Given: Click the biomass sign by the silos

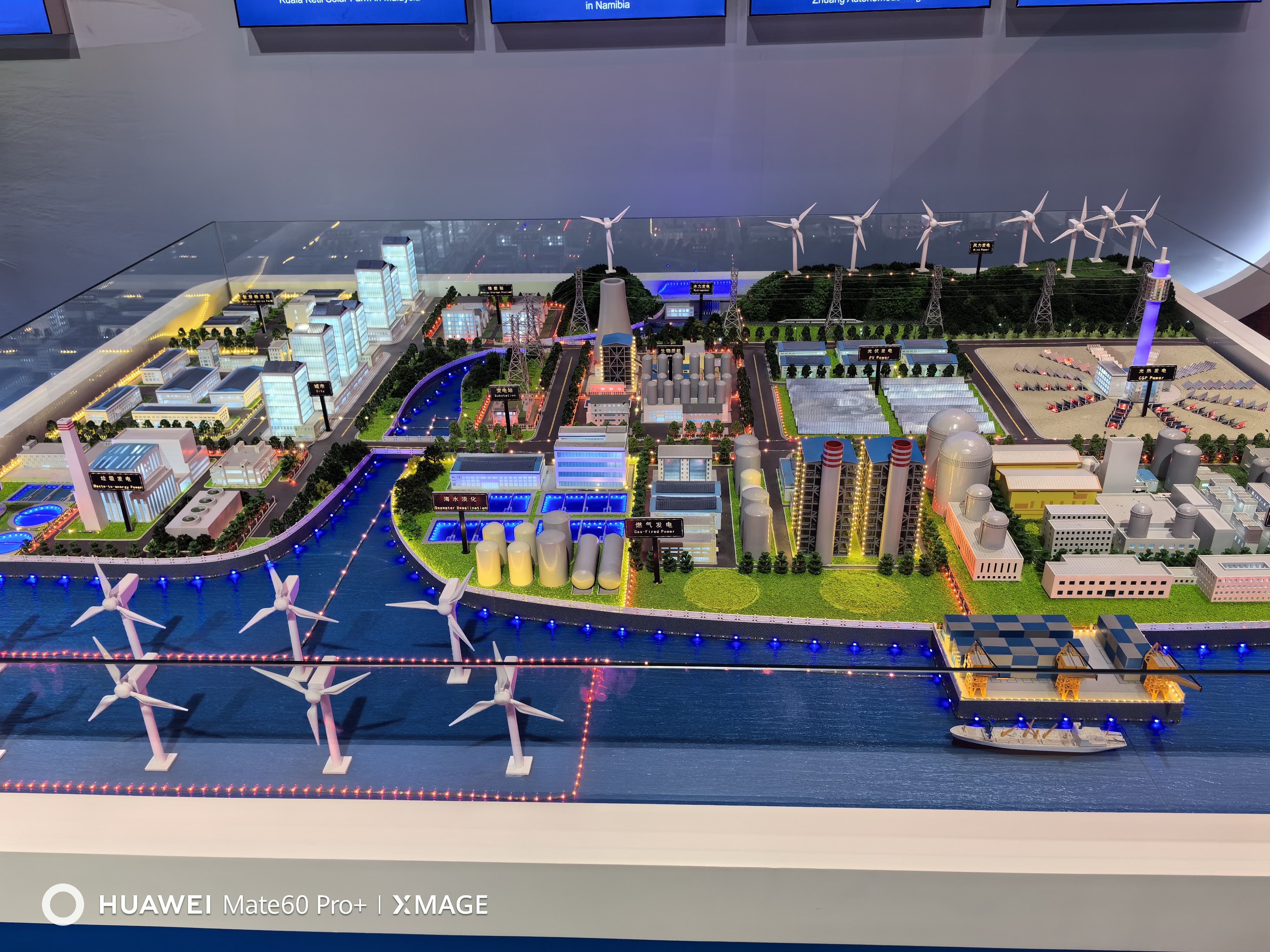Looking at the screenshot, I should [x=670, y=351].
